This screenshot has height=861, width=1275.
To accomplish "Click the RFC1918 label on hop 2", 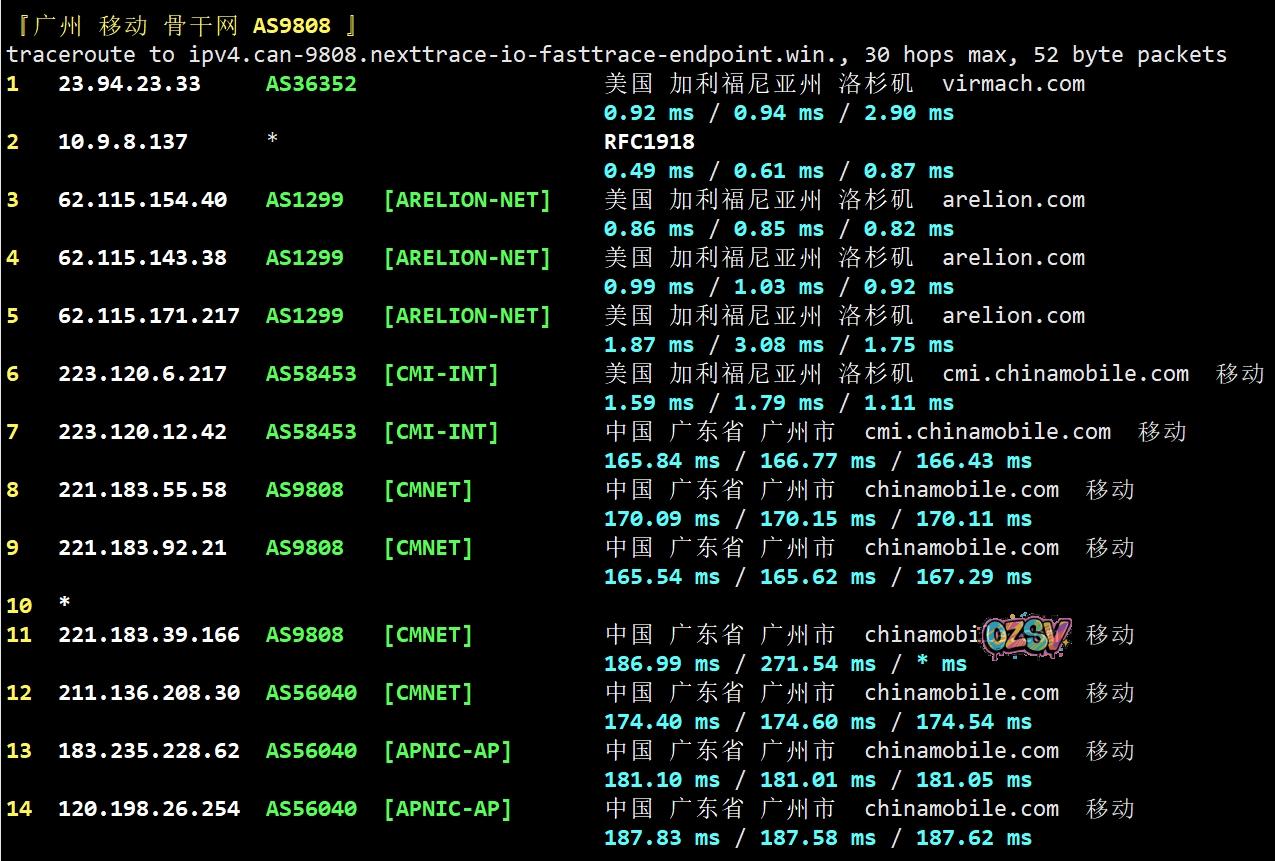I will (649, 142).
